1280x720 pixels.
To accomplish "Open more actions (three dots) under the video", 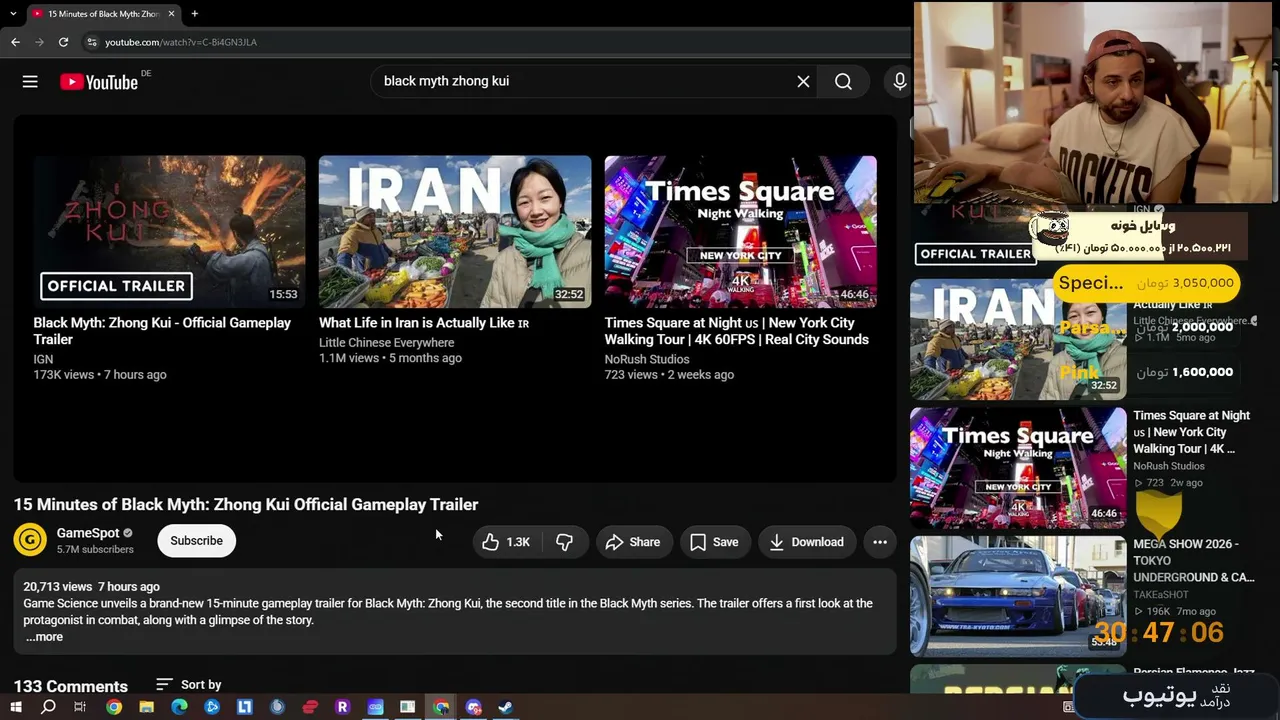I will pos(880,542).
